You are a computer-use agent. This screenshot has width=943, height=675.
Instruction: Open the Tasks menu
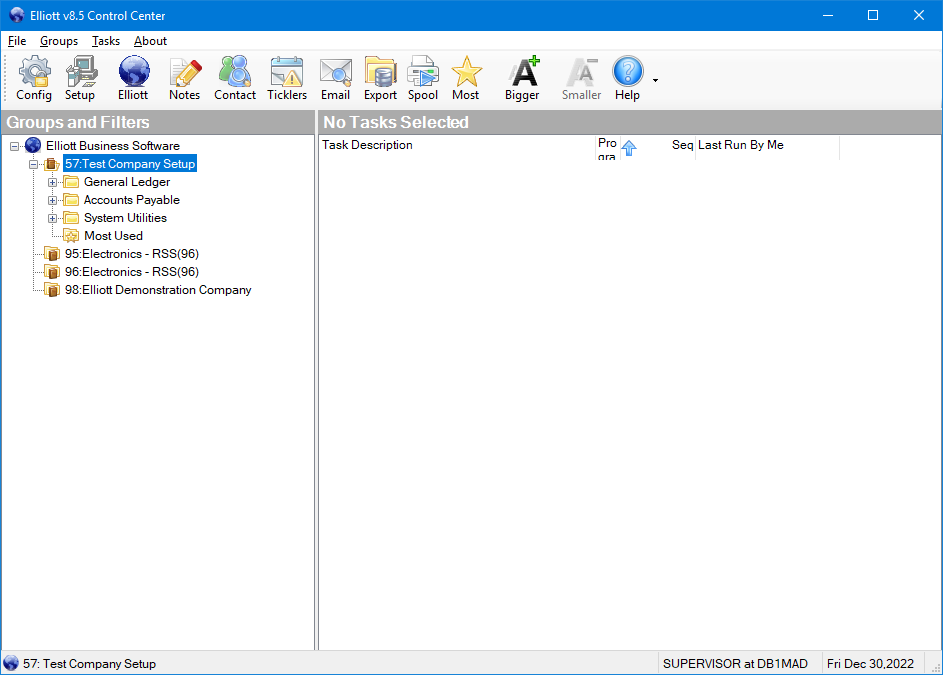pos(105,41)
